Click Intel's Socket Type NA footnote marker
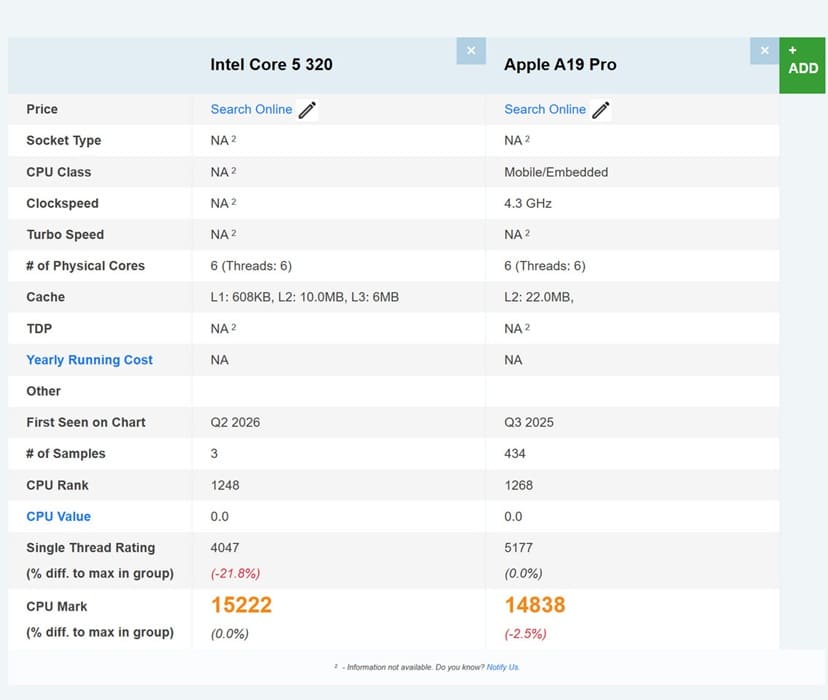 click(234, 139)
